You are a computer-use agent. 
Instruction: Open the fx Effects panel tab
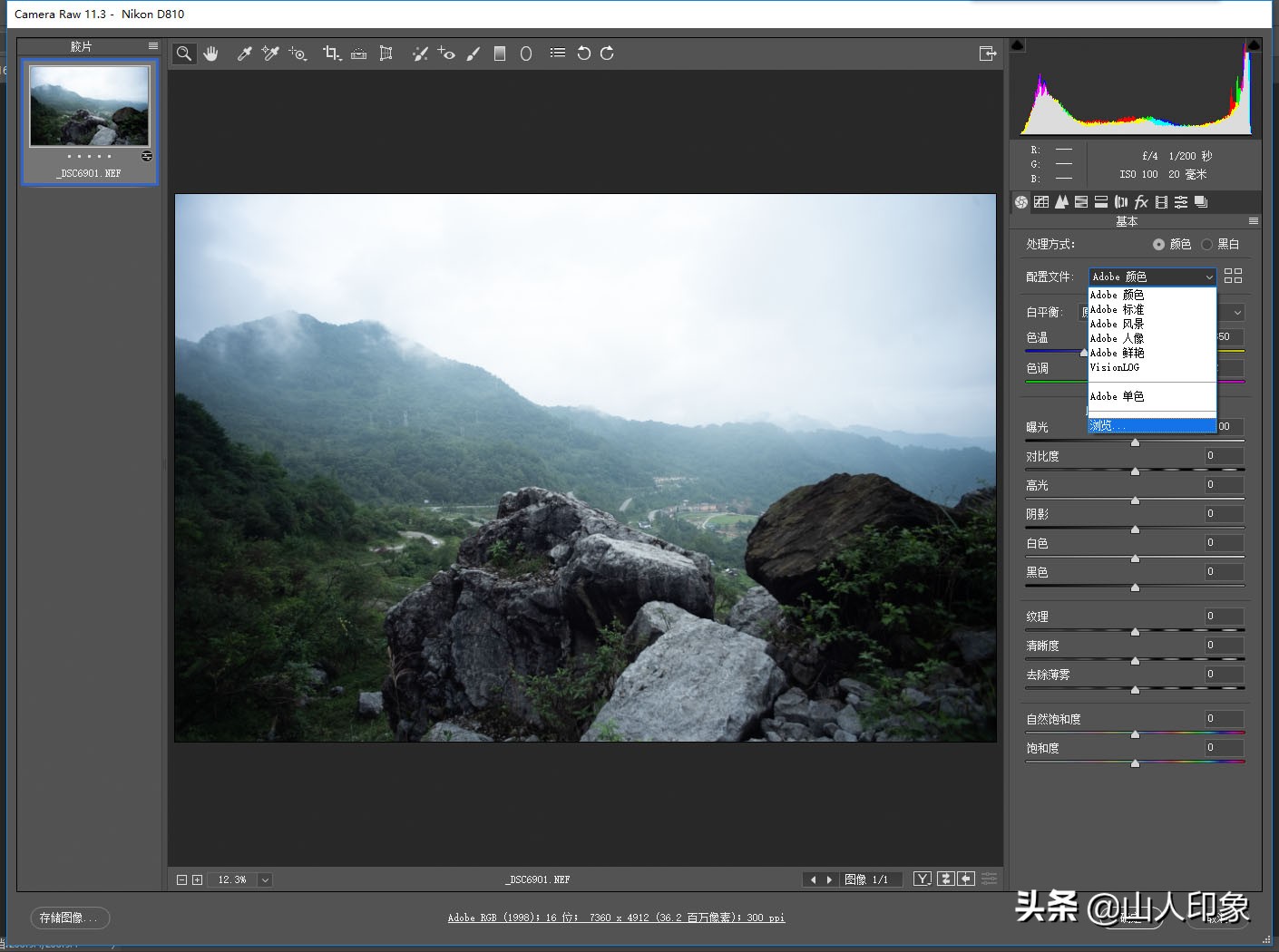point(1141,202)
